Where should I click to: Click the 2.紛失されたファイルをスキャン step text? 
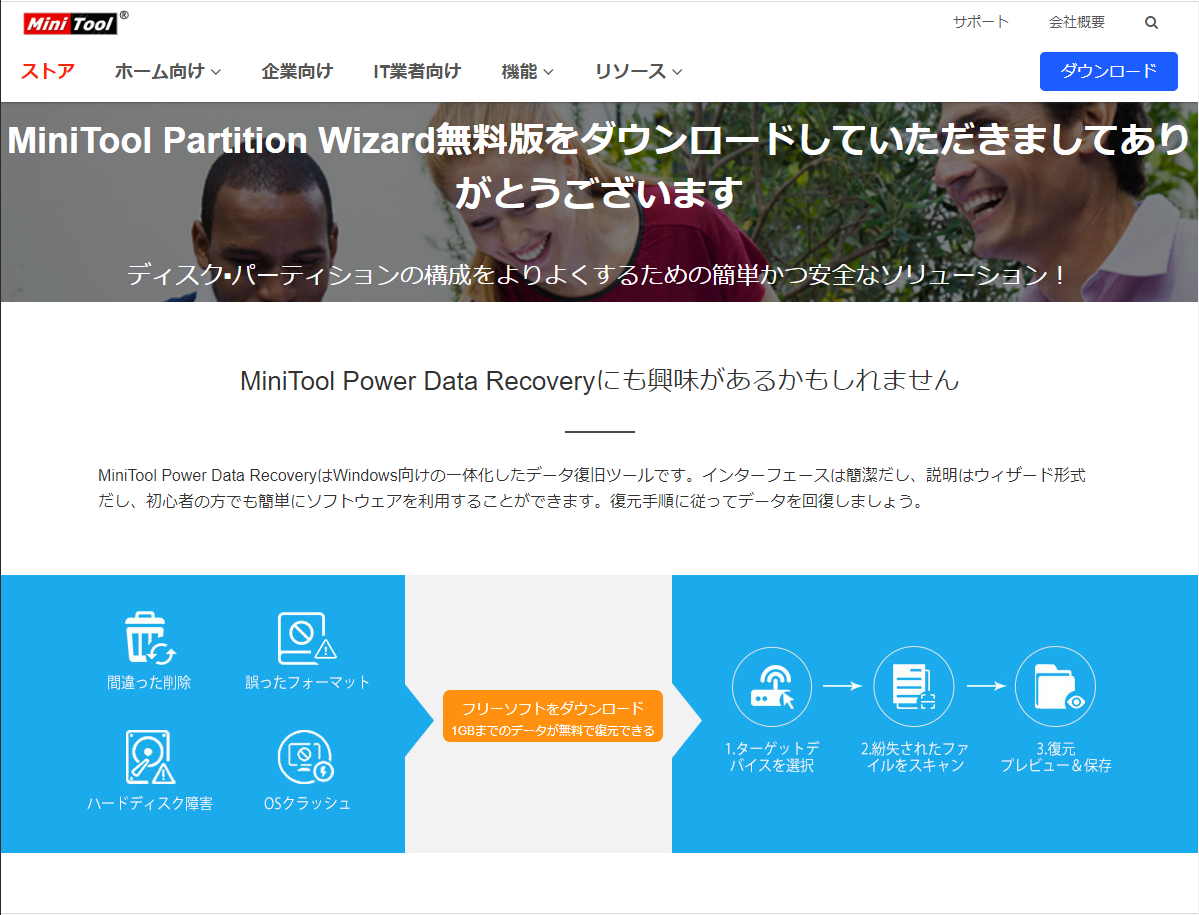tap(915, 757)
